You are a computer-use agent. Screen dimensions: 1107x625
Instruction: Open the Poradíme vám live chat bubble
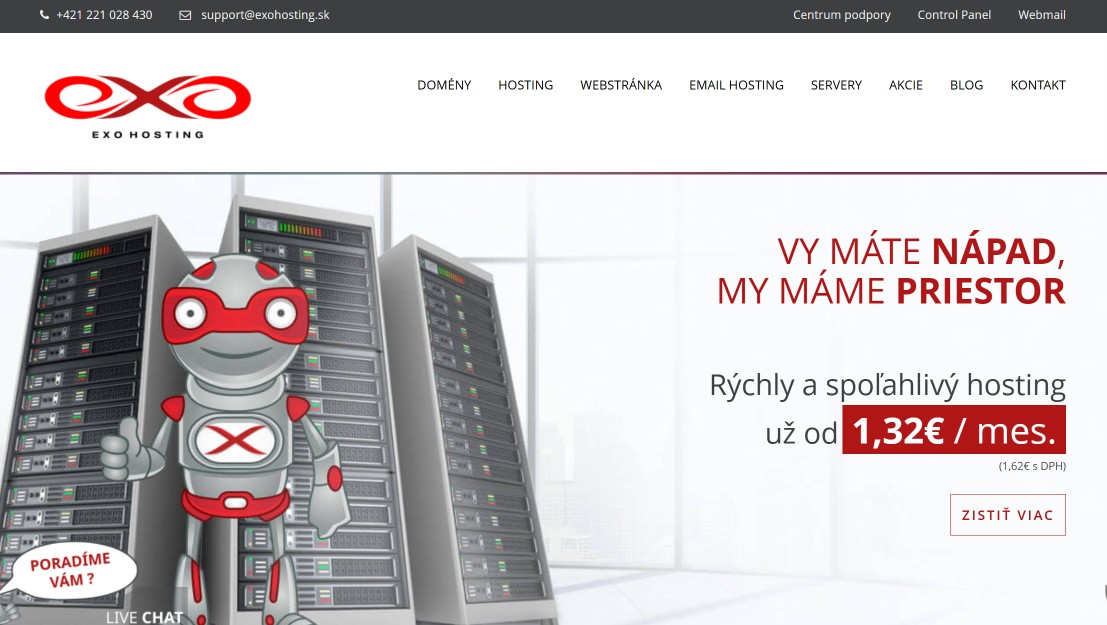[x=71, y=571]
